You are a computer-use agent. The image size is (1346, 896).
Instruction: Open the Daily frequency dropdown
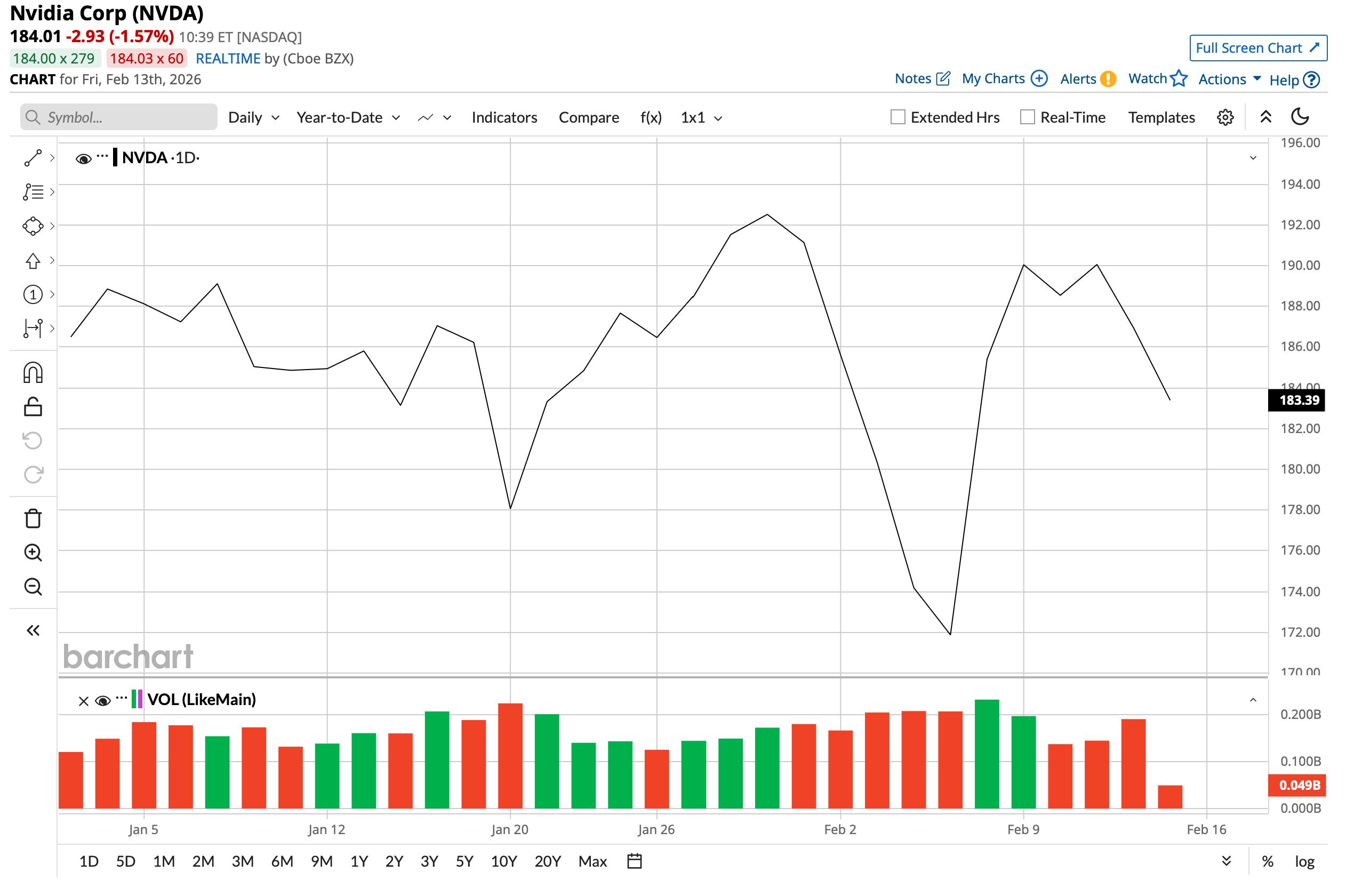(x=254, y=118)
